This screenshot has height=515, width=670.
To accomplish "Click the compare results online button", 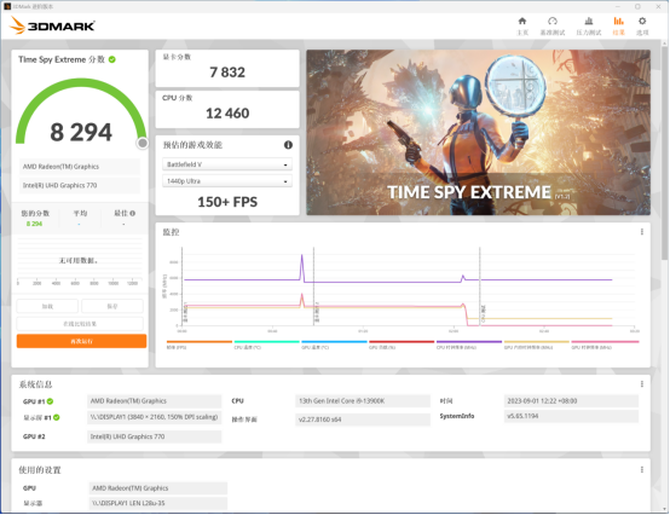I will click(80, 324).
